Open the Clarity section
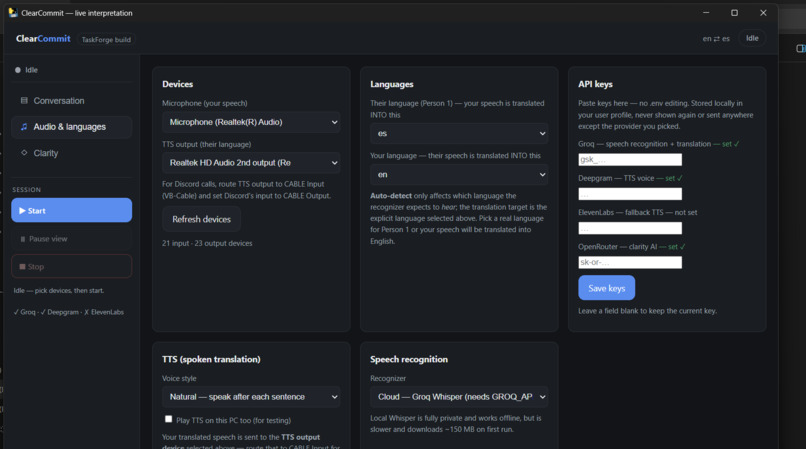Viewport: 806px width, 449px height. [x=71, y=153]
